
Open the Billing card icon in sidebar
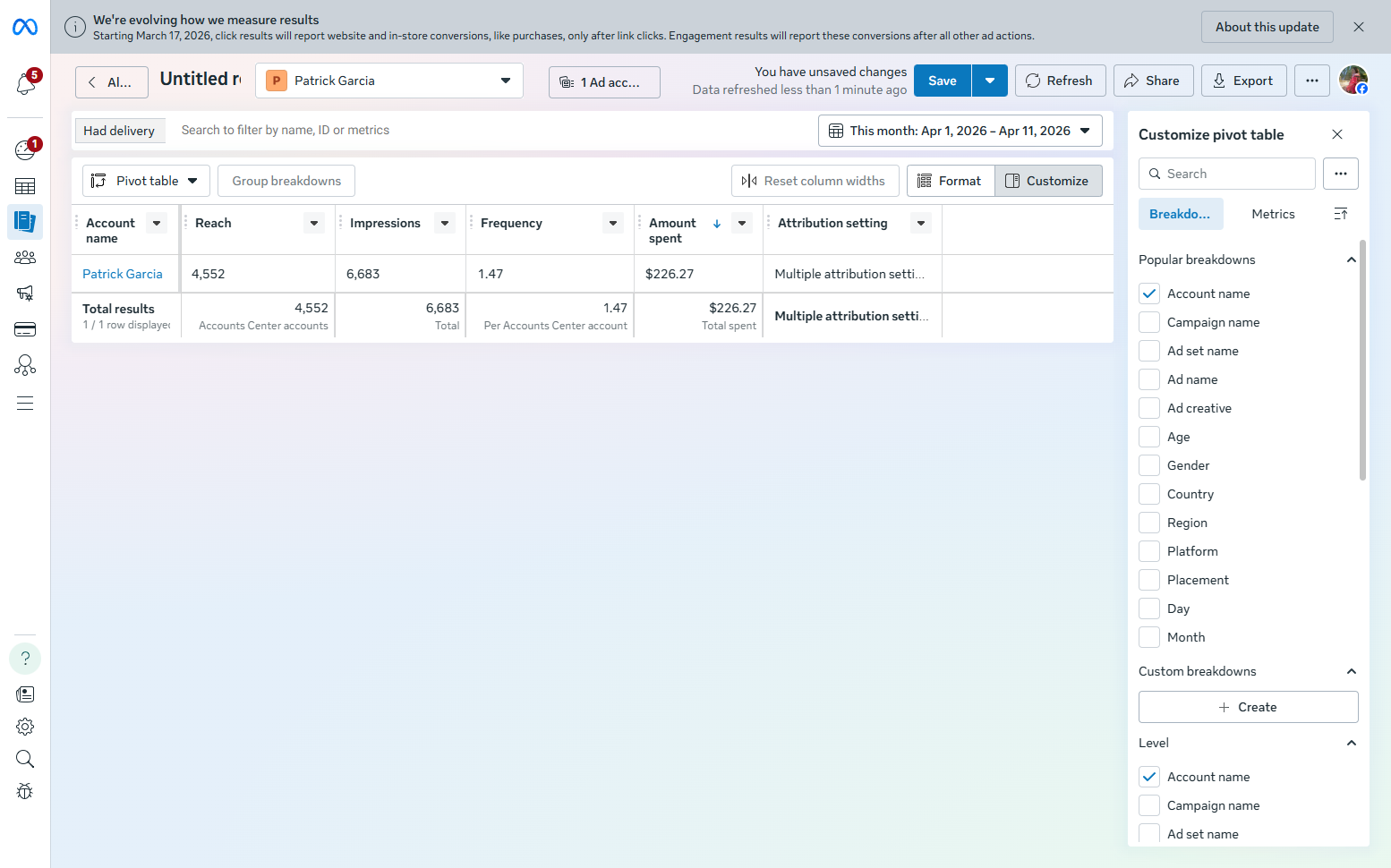point(25,329)
